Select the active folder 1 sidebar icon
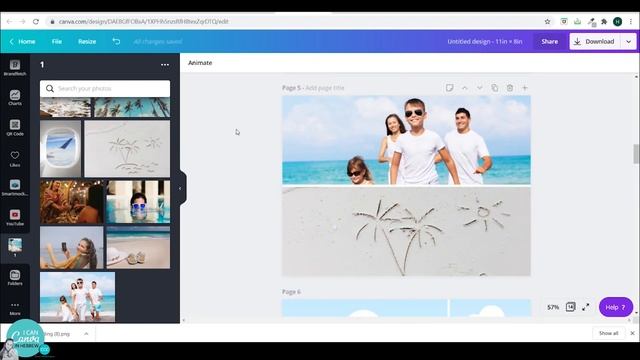 (x=15, y=247)
